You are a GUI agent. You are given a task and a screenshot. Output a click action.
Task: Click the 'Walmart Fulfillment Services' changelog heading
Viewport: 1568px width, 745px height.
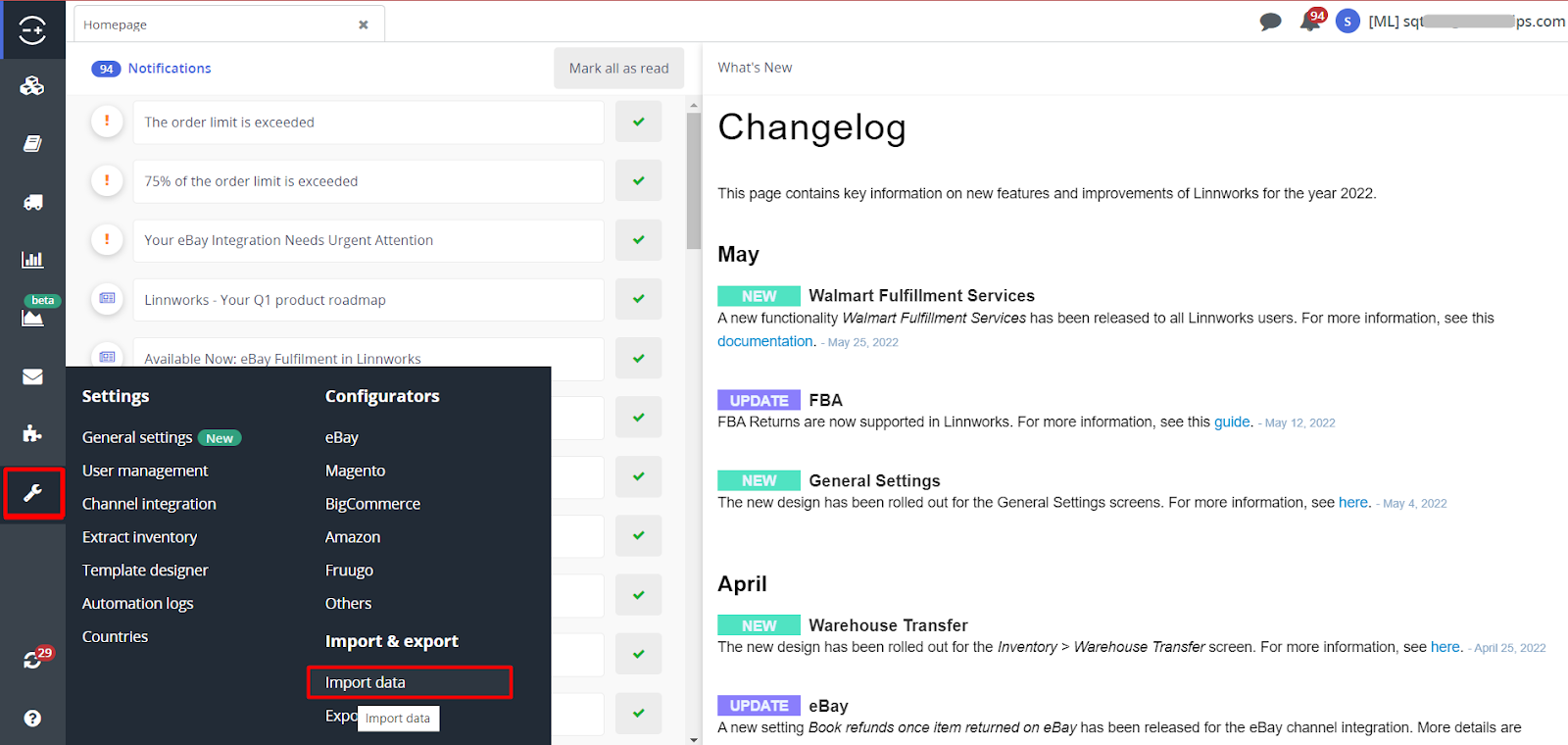(921, 295)
